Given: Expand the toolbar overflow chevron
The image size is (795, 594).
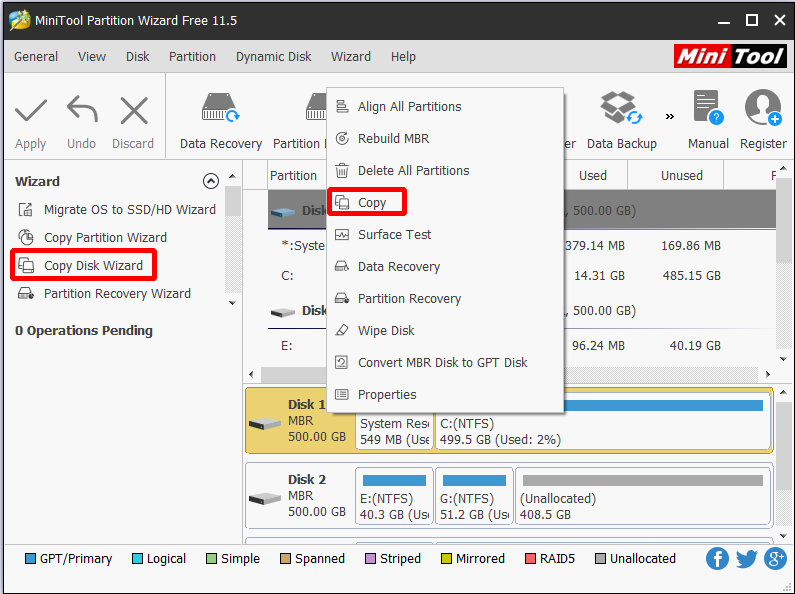Looking at the screenshot, I should pyautogui.click(x=670, y=117).
